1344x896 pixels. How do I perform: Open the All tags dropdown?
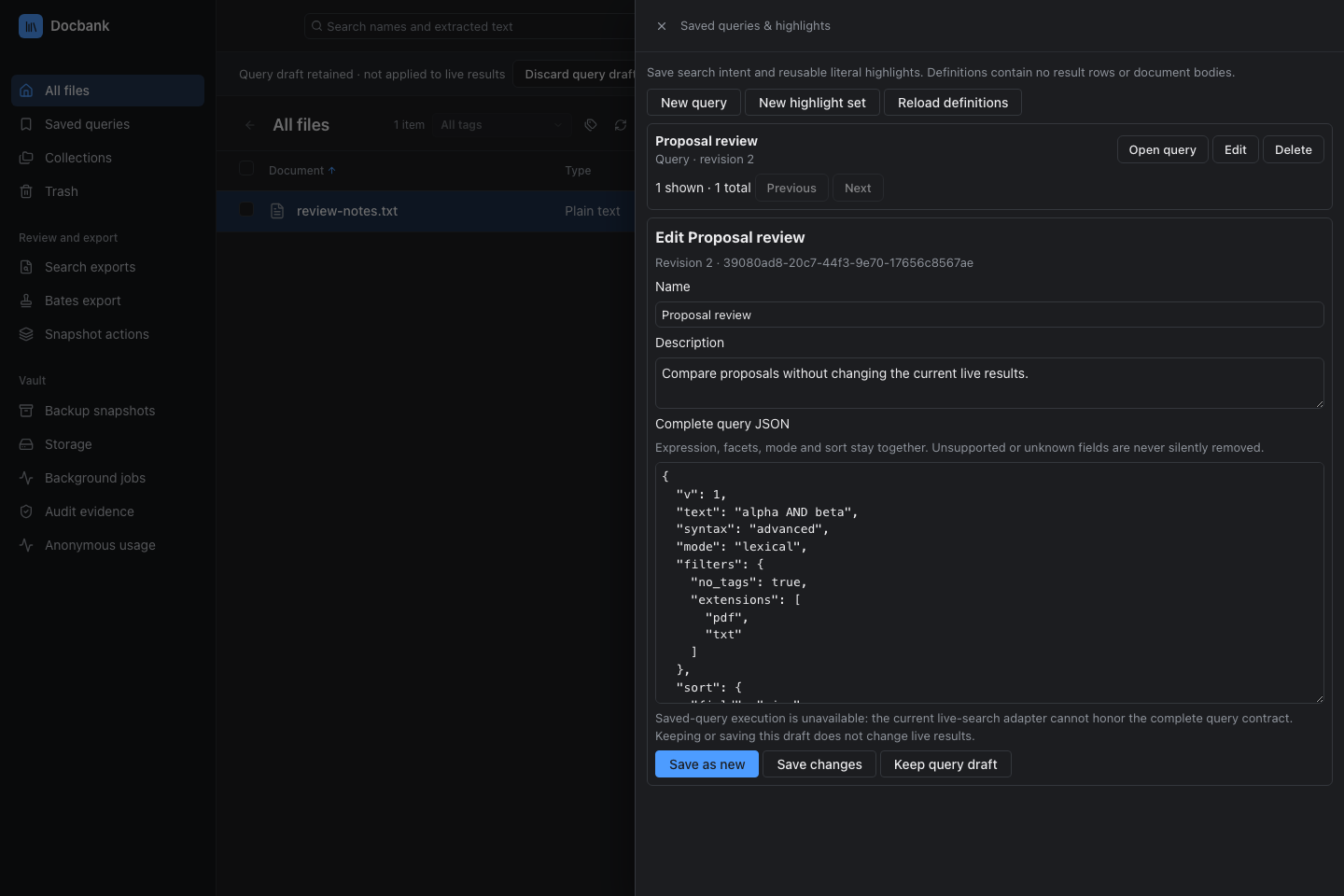(502, 124)
